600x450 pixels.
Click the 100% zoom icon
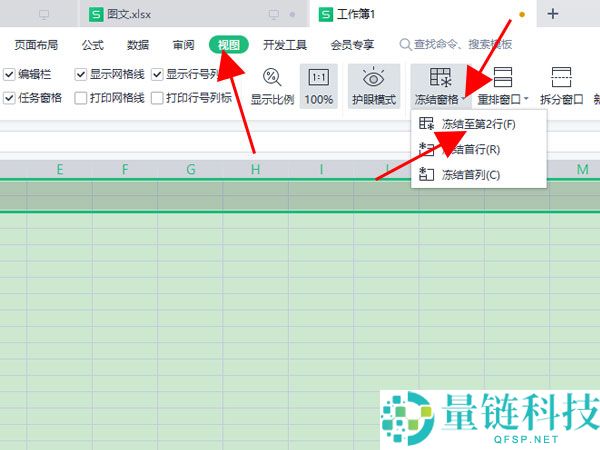pyautogui.click(x=319, y=78)
